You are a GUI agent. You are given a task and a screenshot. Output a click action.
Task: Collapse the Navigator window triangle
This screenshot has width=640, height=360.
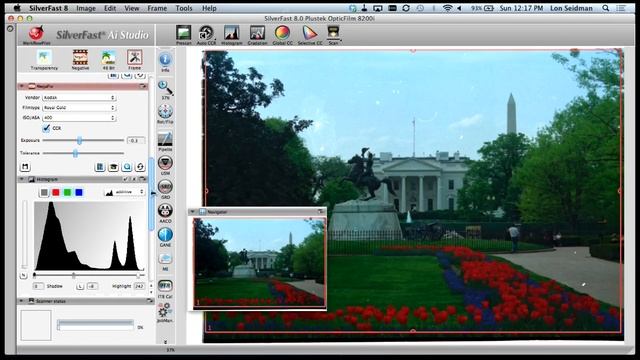(193, 211)
